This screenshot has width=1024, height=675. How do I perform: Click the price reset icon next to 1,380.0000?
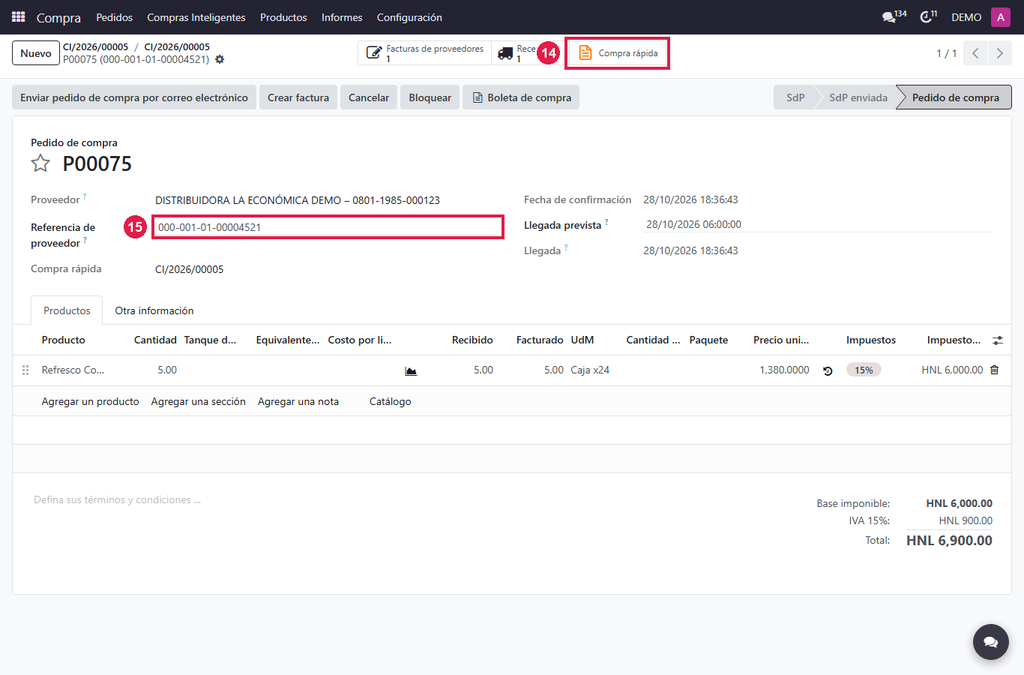coord(827,371)
